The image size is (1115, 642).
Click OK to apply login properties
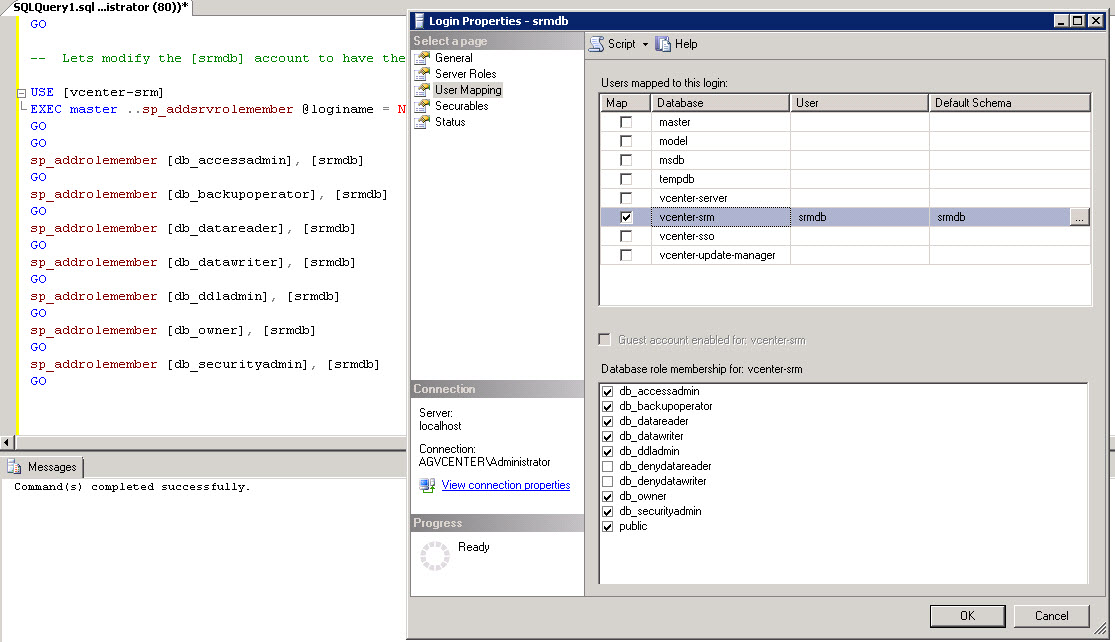(x=966, y=615)
